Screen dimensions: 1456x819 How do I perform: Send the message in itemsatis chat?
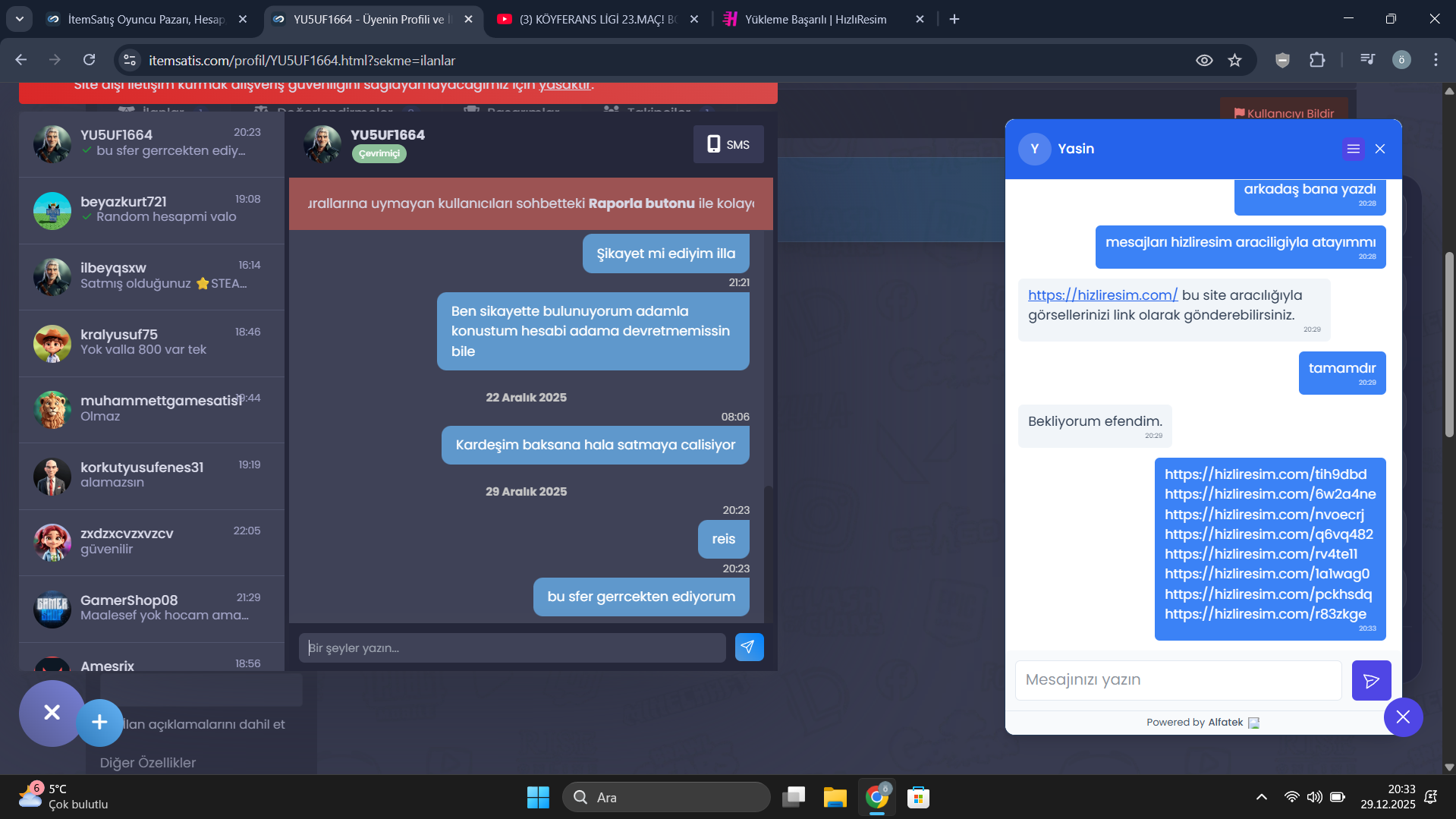pyautogui.click(x=749, y=647)
